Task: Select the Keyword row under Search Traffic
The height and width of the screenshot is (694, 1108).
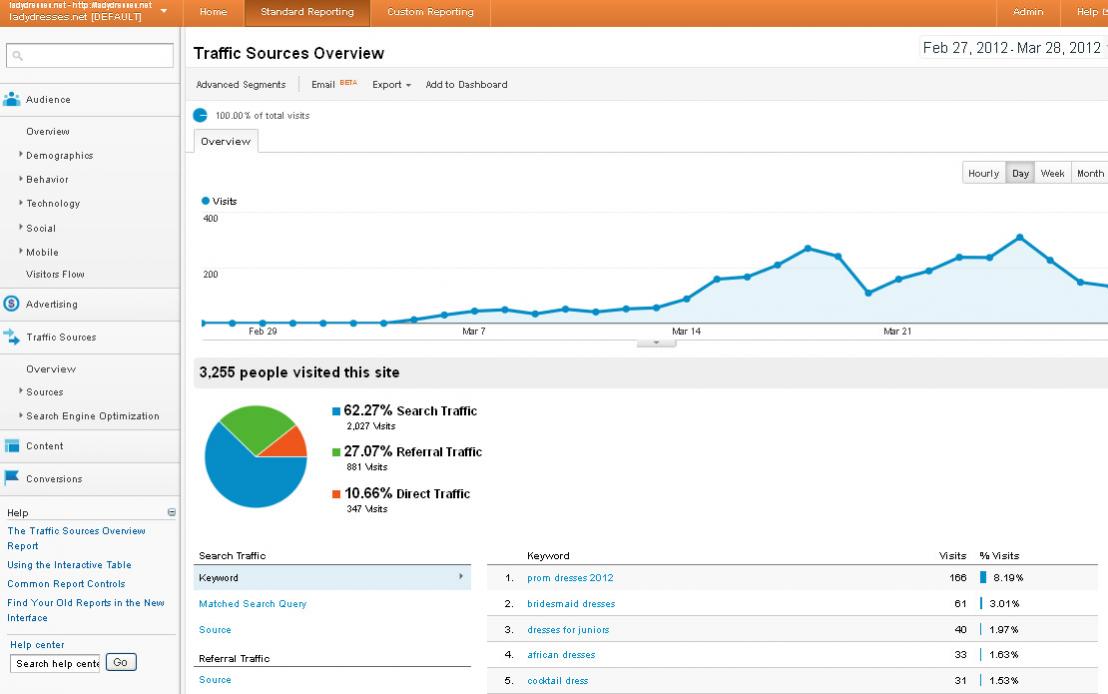Action: (332, 577)
